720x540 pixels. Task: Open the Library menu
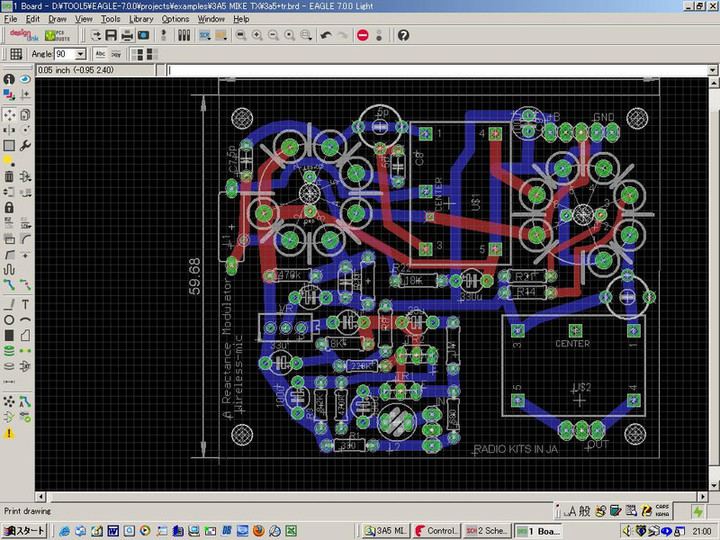point(141,19)
